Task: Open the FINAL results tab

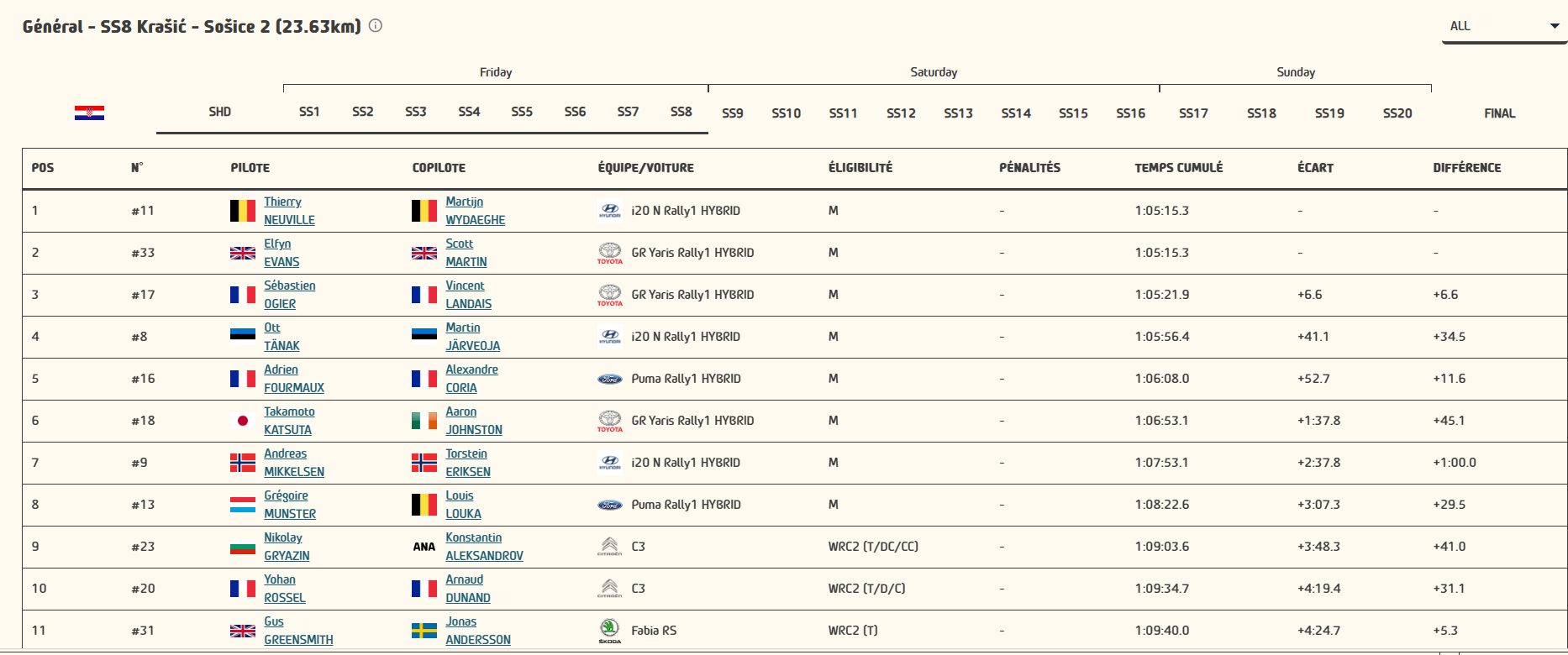Action: pyautogui.click(x=1499, y=113)
